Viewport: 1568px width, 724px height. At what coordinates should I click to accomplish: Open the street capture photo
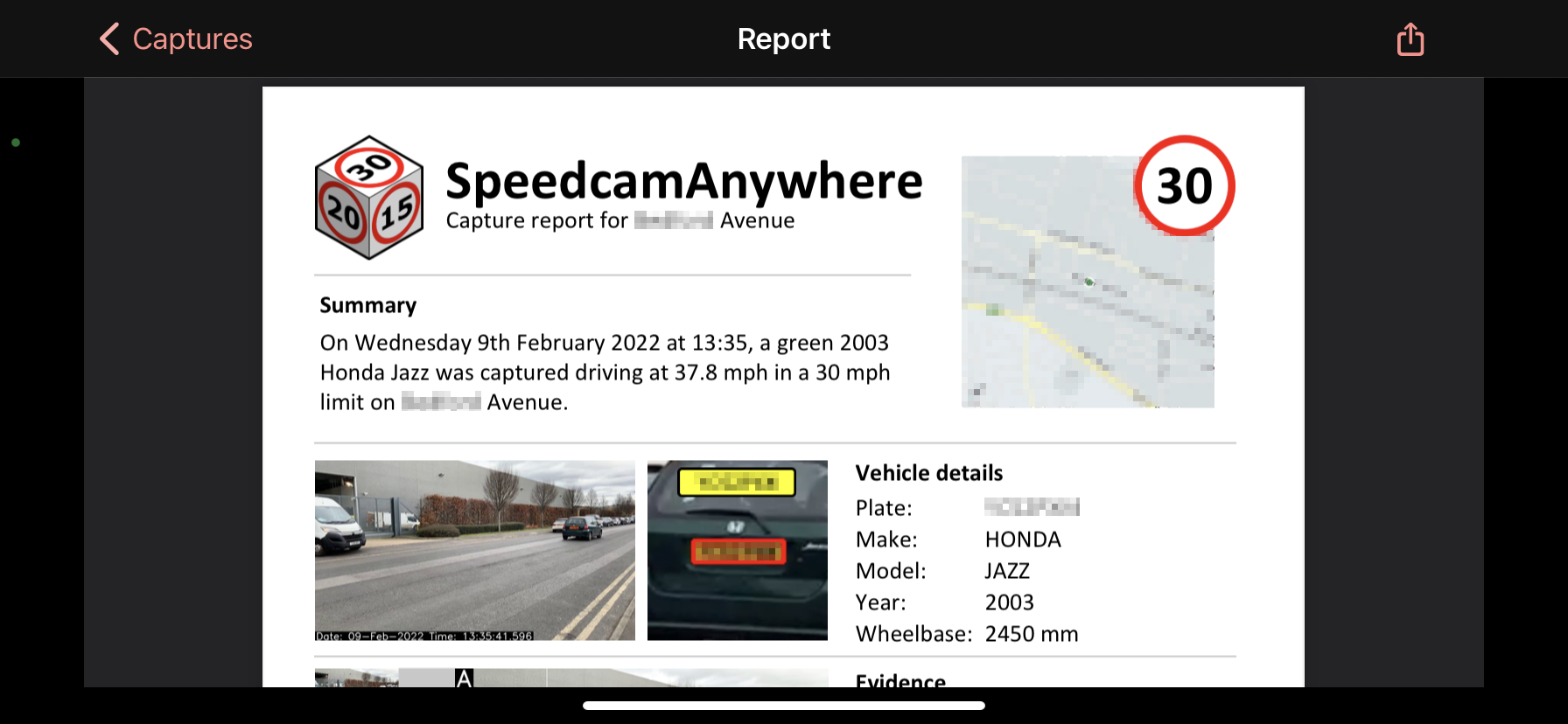tap(475, 551)
